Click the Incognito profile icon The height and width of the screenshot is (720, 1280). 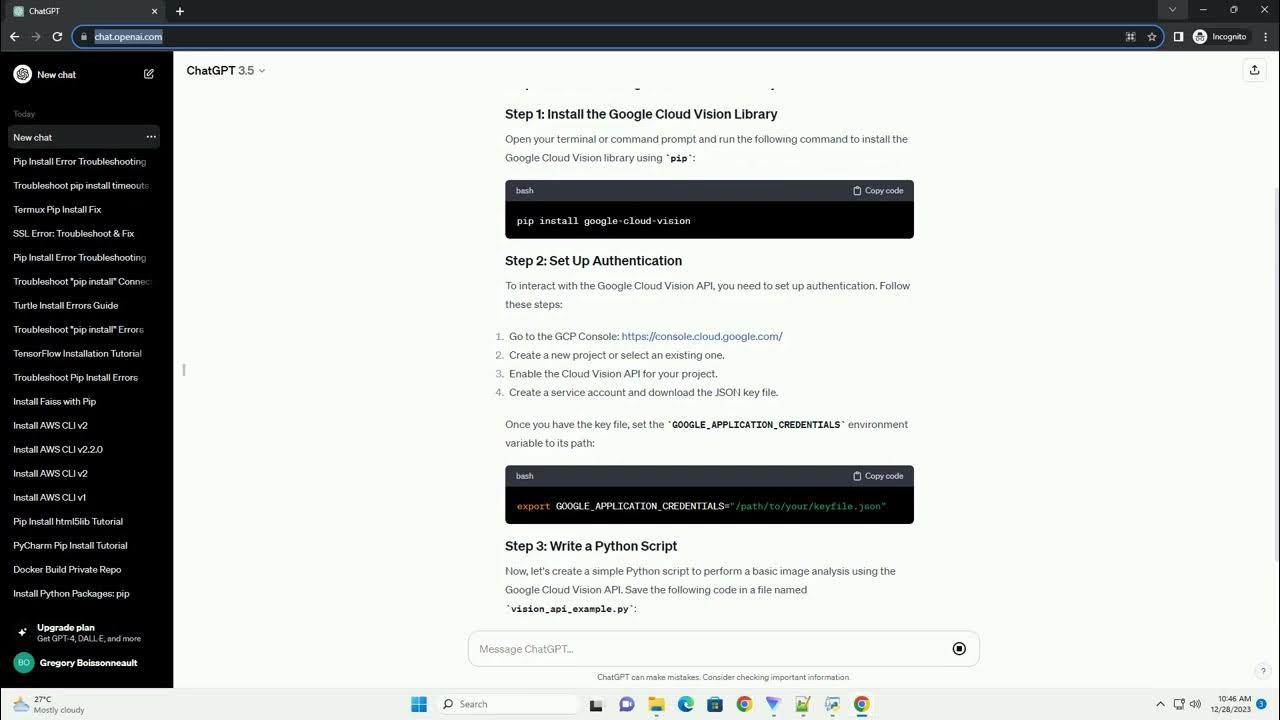[x=1200, y=36]
